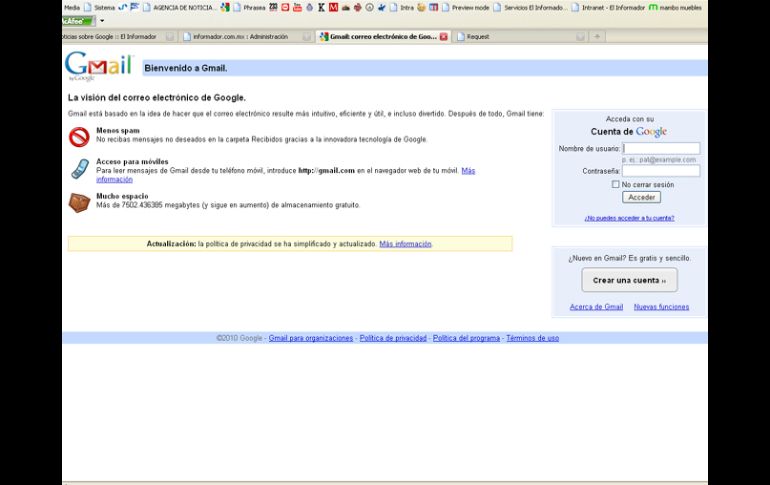Open the mambo muebles bookmark

click(675, 7)
